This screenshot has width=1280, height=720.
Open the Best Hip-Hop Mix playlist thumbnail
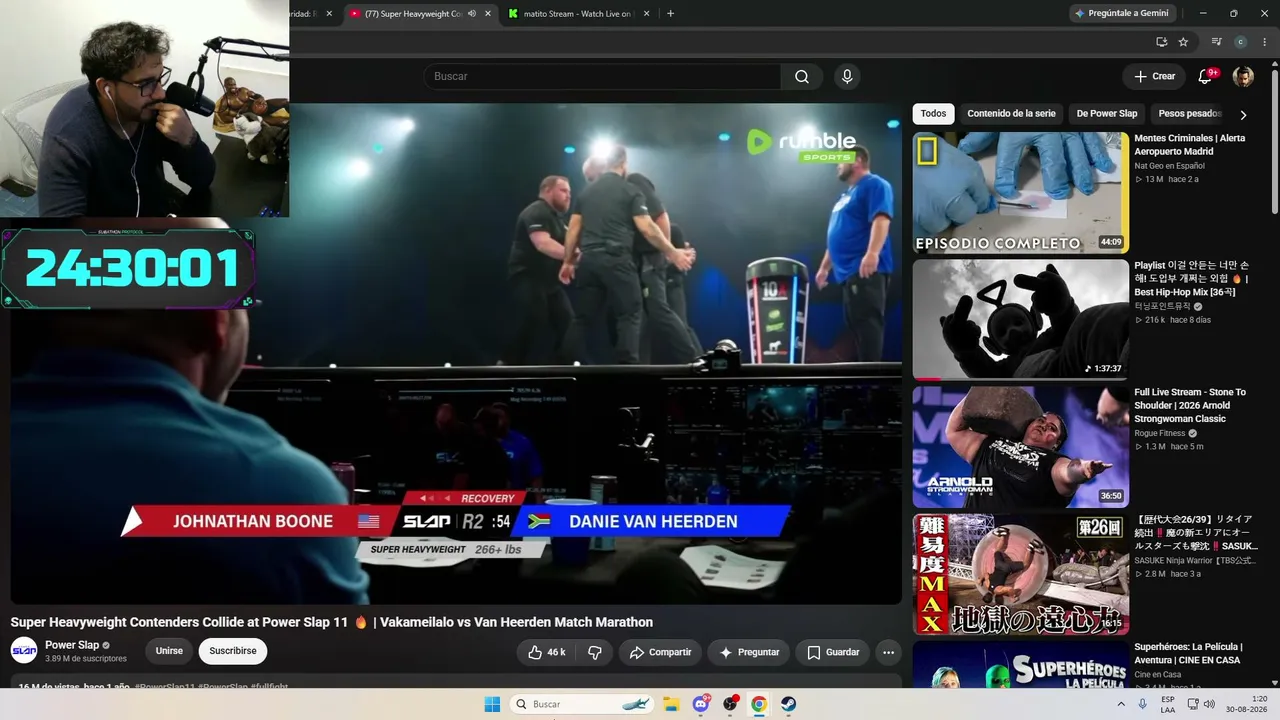[x=1020, y=320]
